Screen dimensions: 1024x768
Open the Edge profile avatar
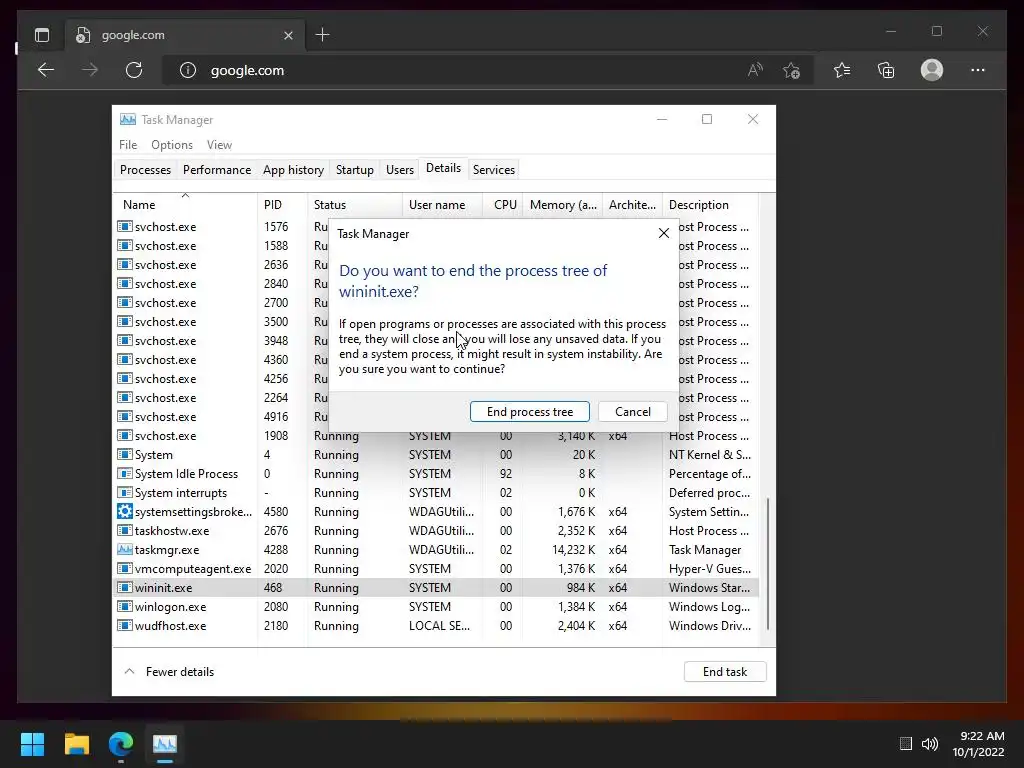coord(932,70)
